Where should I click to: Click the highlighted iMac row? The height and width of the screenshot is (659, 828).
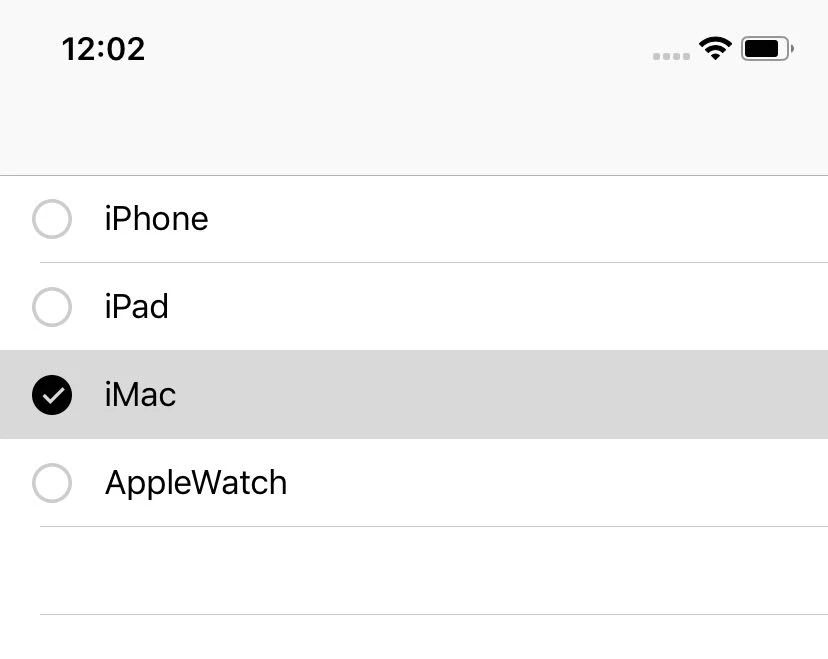[400, 395]
